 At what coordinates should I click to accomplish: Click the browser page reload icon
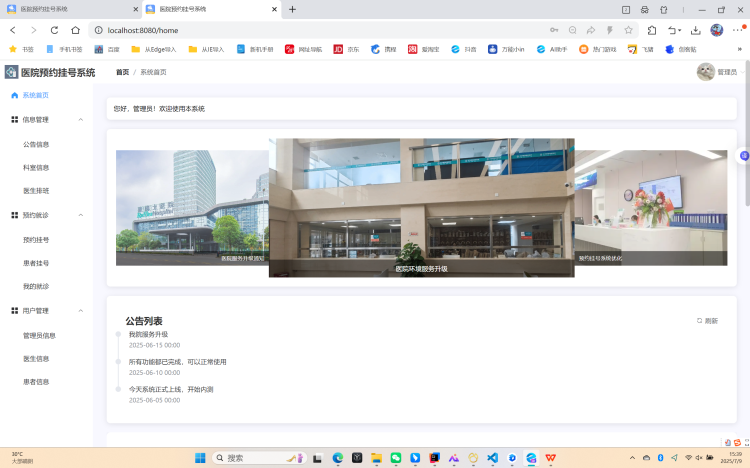tap(54, 30)
